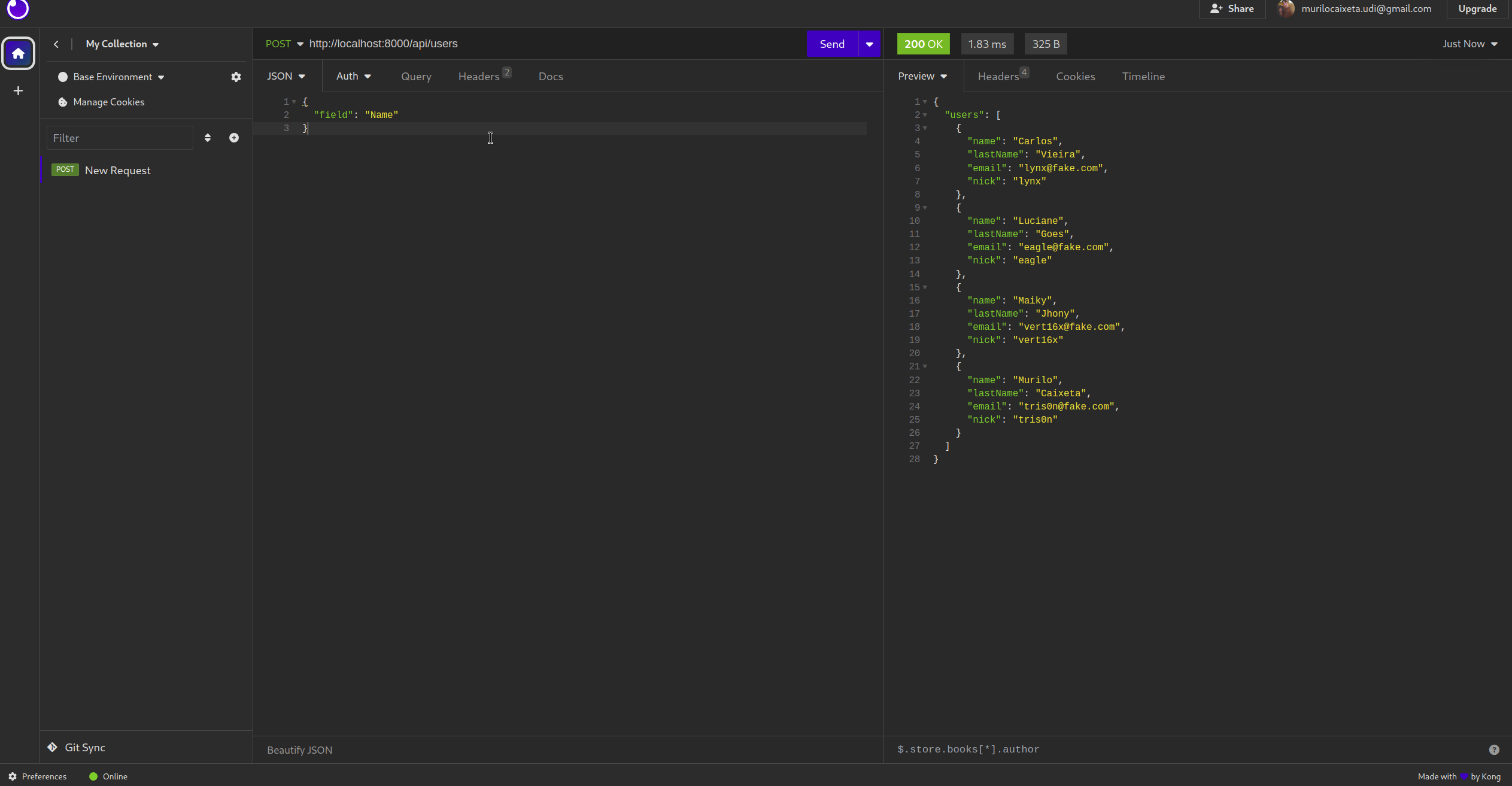Click the sort arrows icon next to Filter
The width and height of the screenshot is (1512, 786).
pos(208,138)
